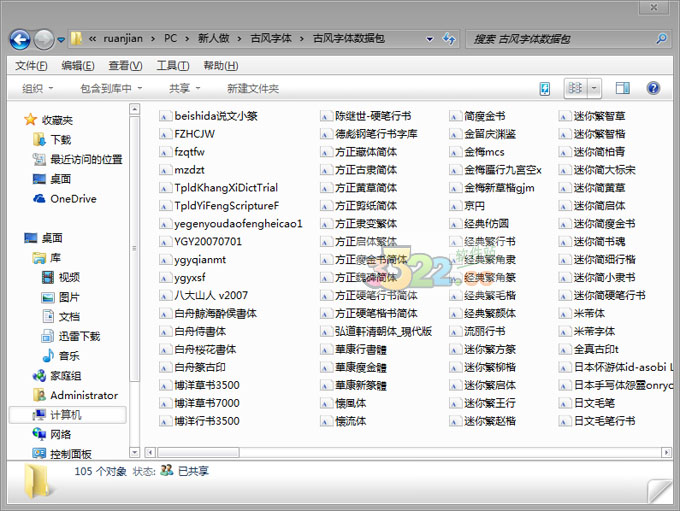
Task: Select the 简瘦金书 font file
Action: coord(477,116)
